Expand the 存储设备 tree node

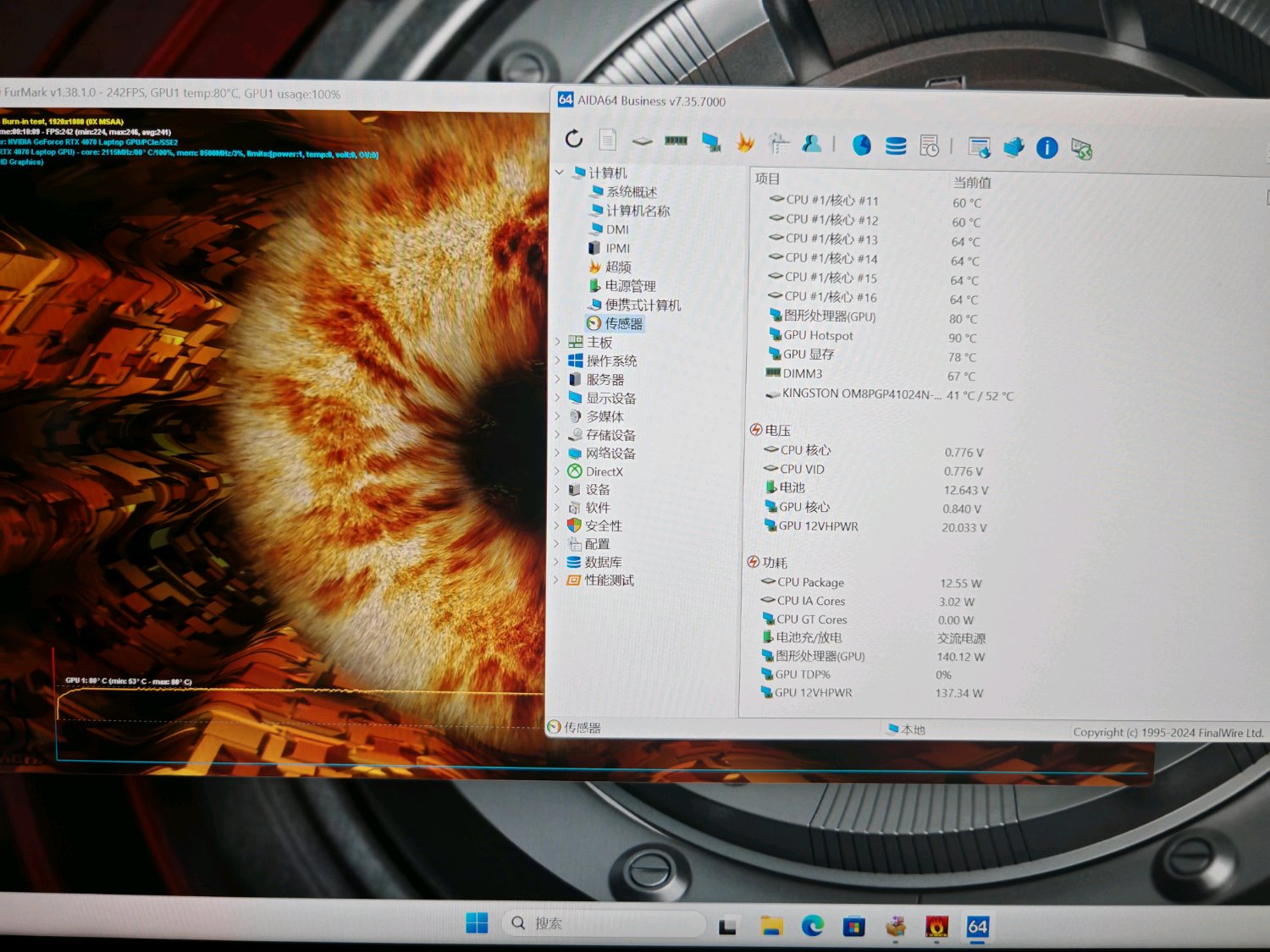556,434
